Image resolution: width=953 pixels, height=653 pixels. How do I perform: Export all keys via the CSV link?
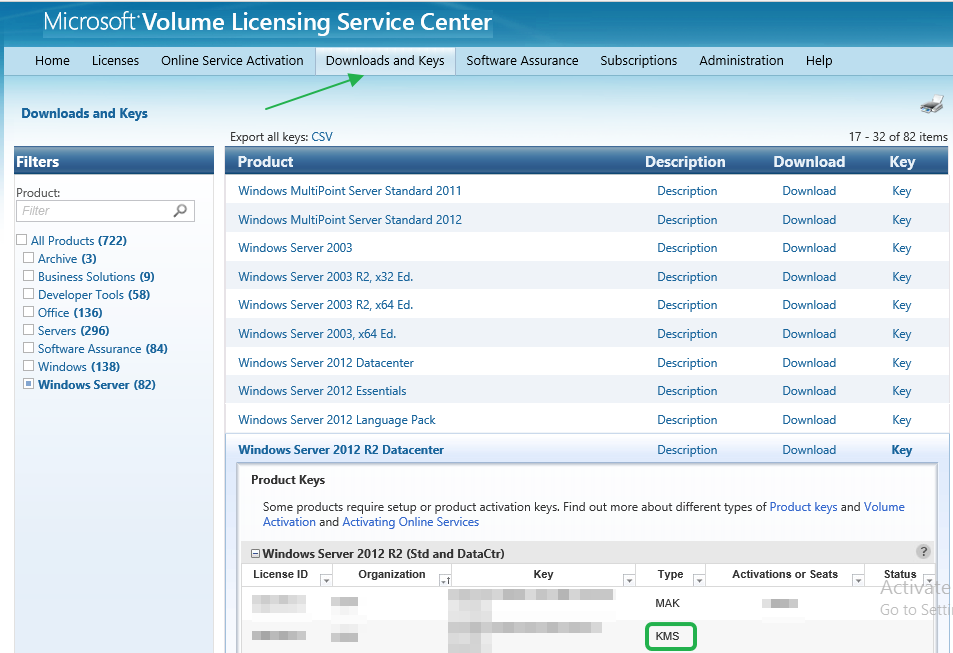coord(322,137)
